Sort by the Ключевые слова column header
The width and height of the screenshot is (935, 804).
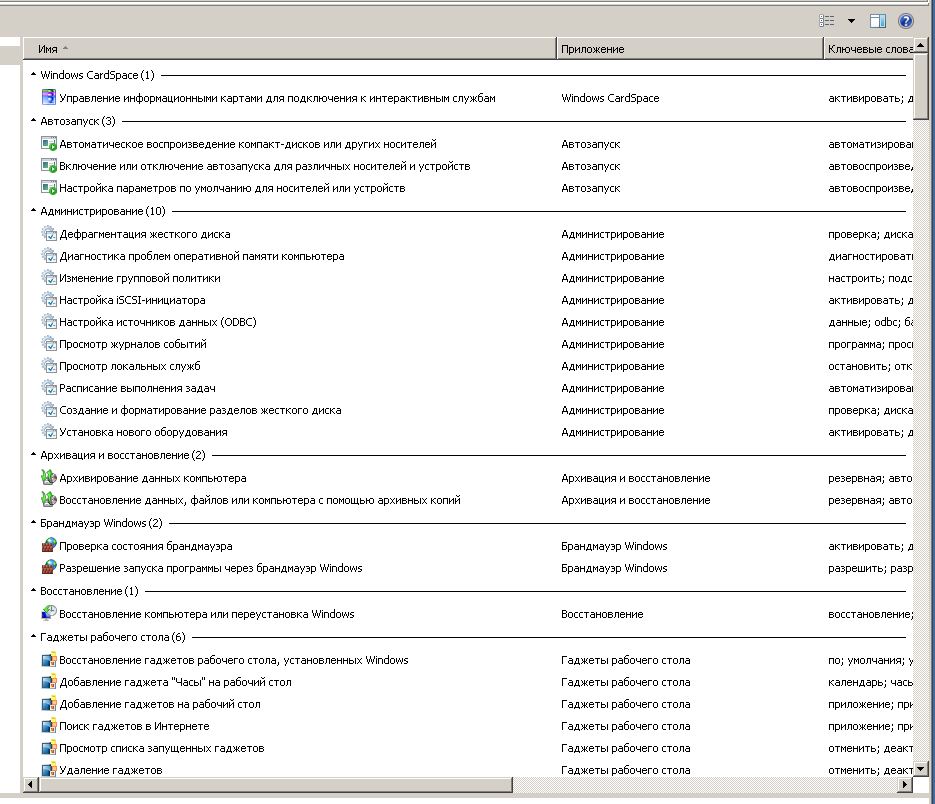coord(869,49)
